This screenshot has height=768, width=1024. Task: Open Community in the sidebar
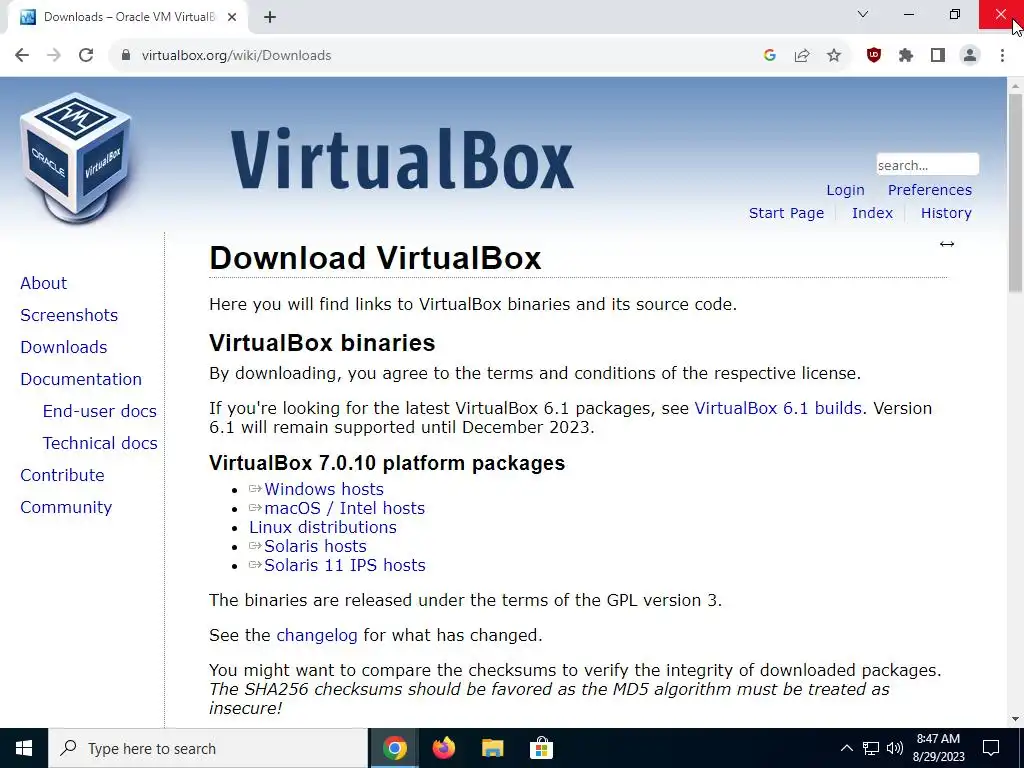(x=66, y=507)
